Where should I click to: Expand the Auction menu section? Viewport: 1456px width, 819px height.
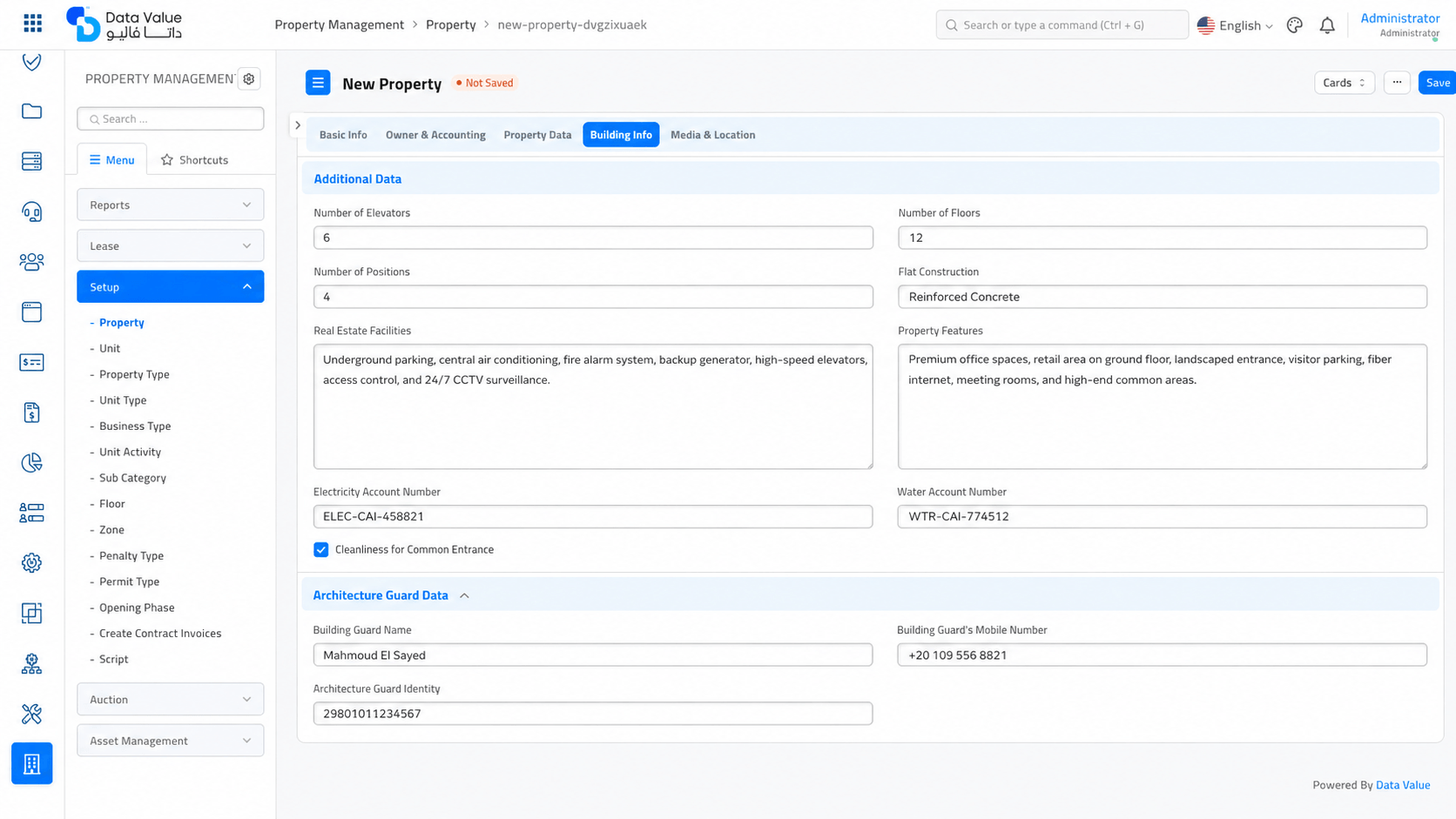coord(171,699)
